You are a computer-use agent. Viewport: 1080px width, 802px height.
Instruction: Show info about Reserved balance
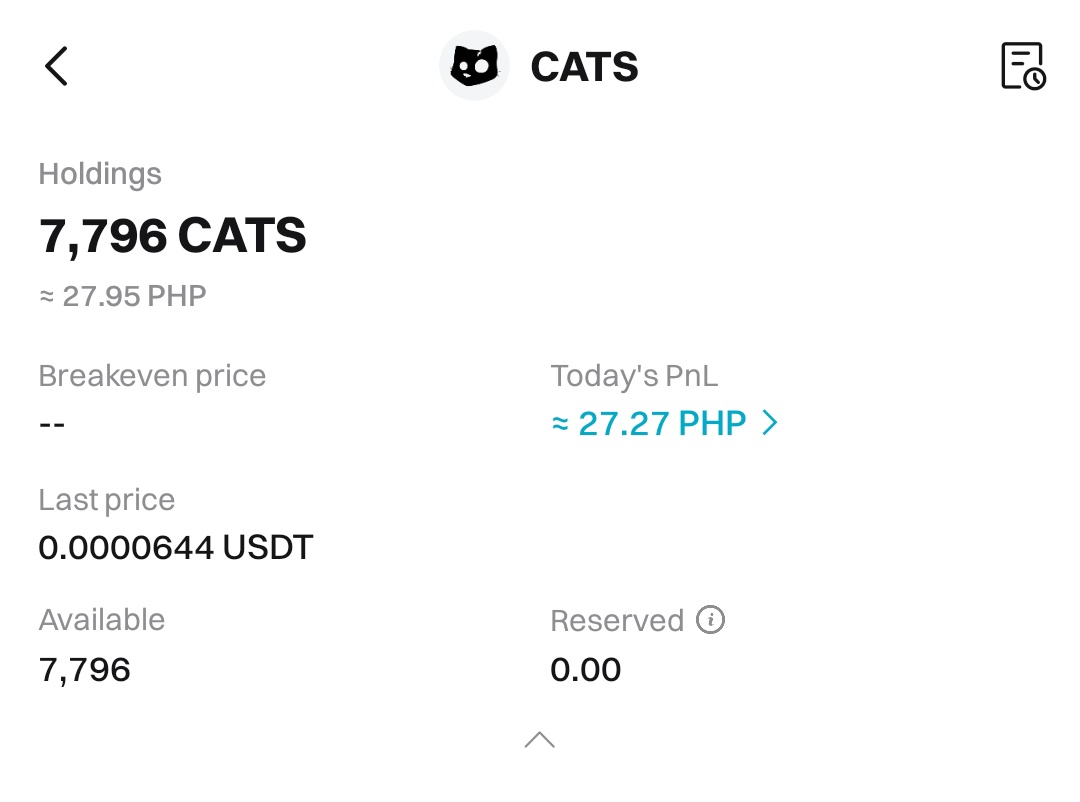click(710, 620)
